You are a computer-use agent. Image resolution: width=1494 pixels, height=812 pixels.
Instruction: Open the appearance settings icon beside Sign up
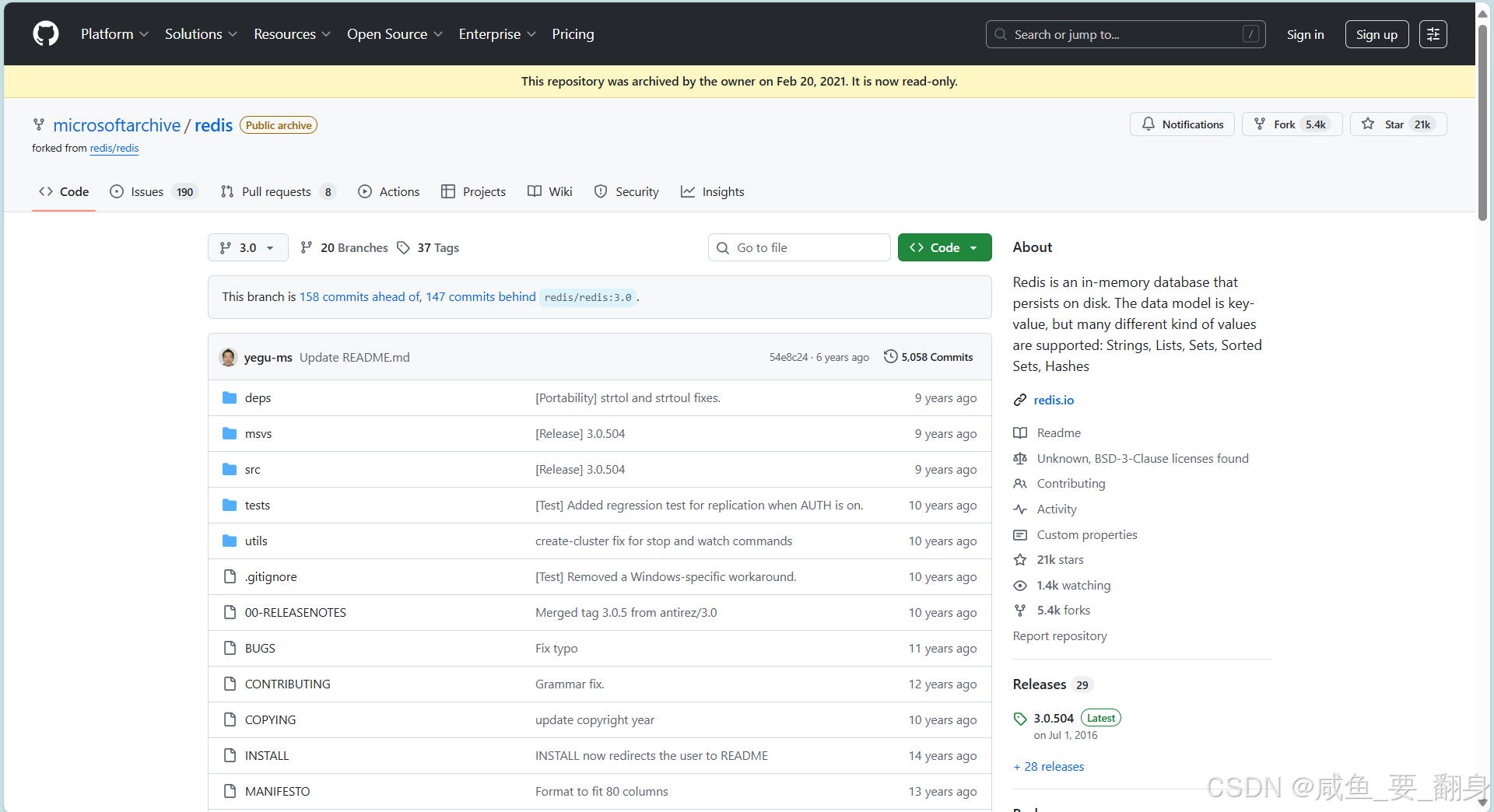coord(1433,34)
